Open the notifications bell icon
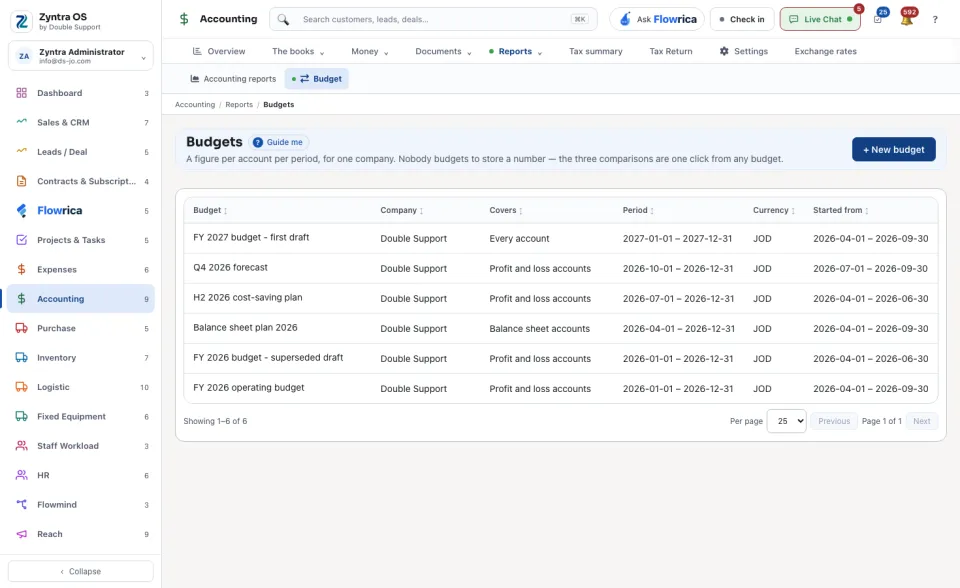 [907, 20]
